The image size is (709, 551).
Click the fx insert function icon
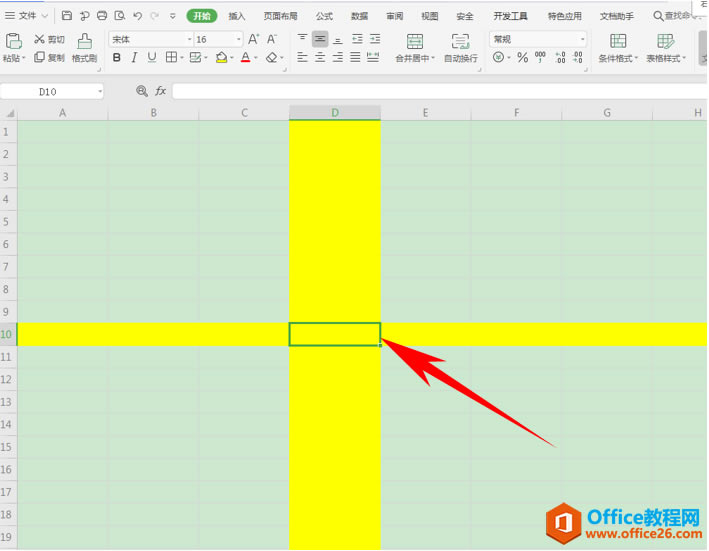tap(161, 91)
